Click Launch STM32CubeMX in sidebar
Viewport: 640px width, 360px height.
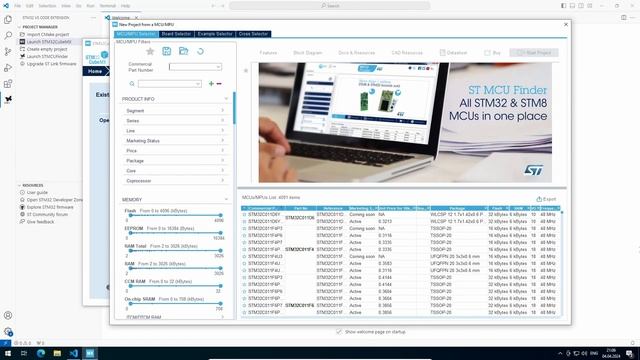49,42
